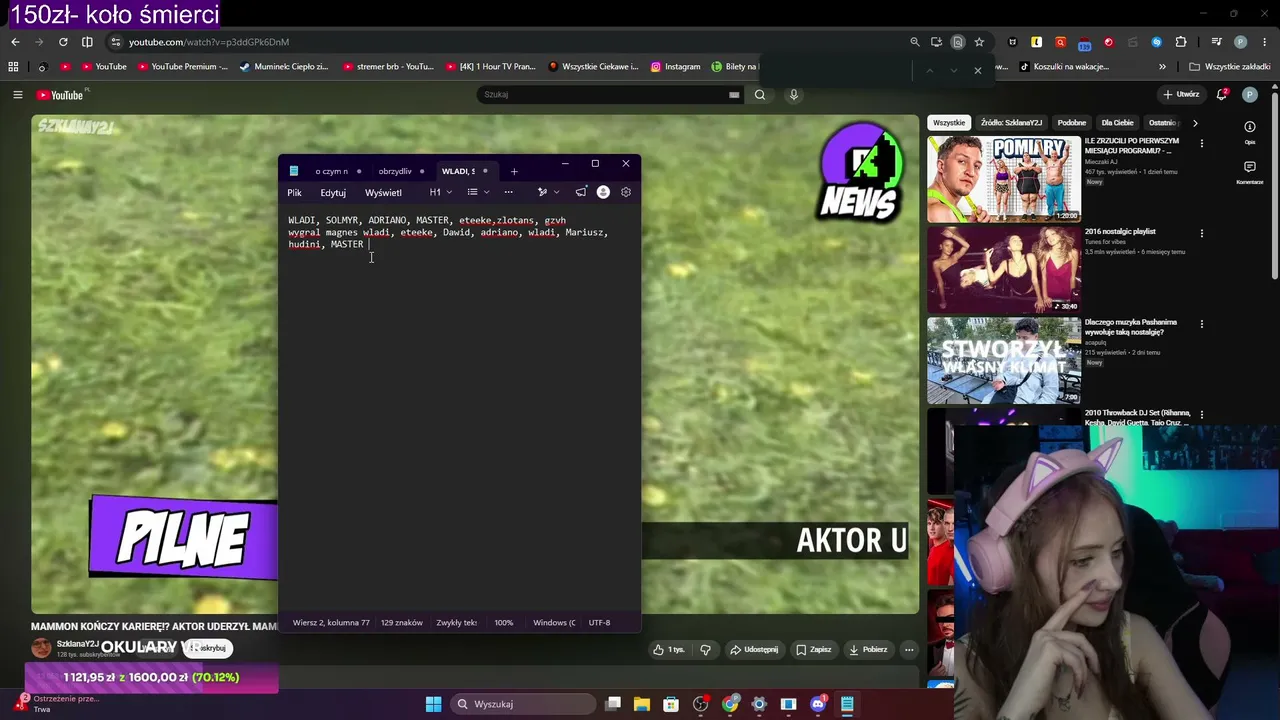Expand hidden bookmarks overflow chevron
This screenshot has width=1280, height=720.
tap(1162, 67)
